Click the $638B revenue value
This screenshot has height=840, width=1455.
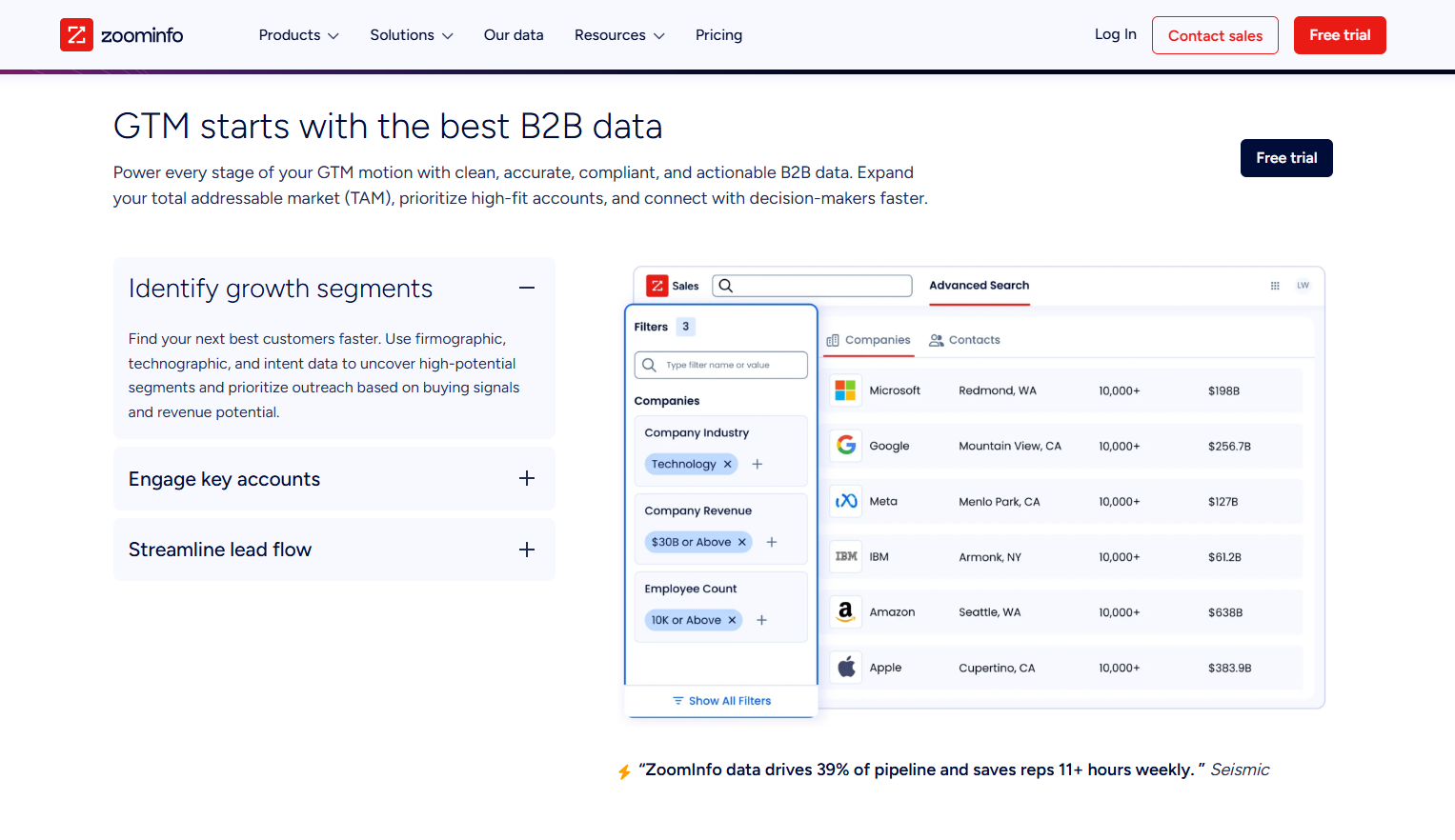click(x=1225, y=612)
